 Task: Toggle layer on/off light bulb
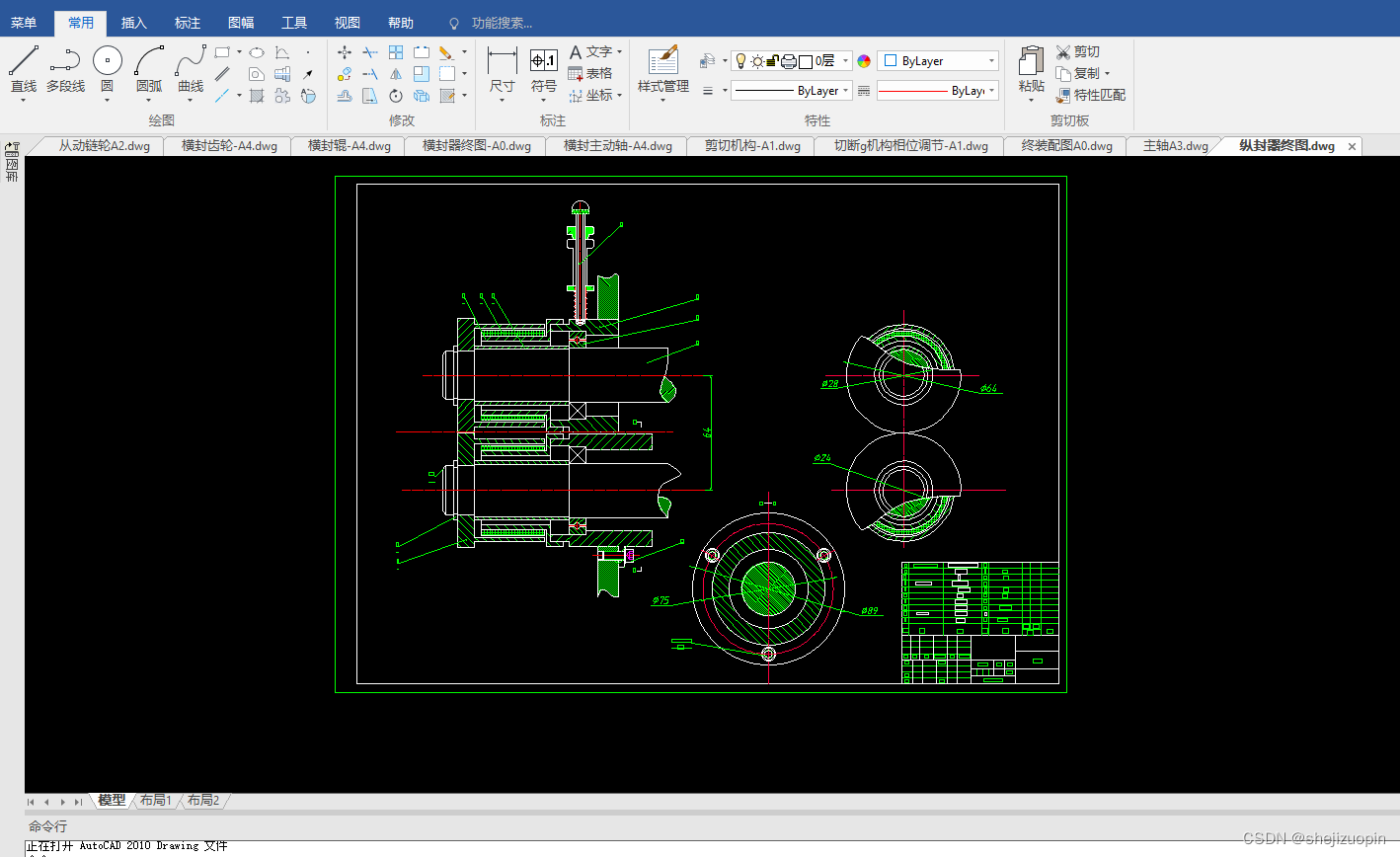point(740,61)
